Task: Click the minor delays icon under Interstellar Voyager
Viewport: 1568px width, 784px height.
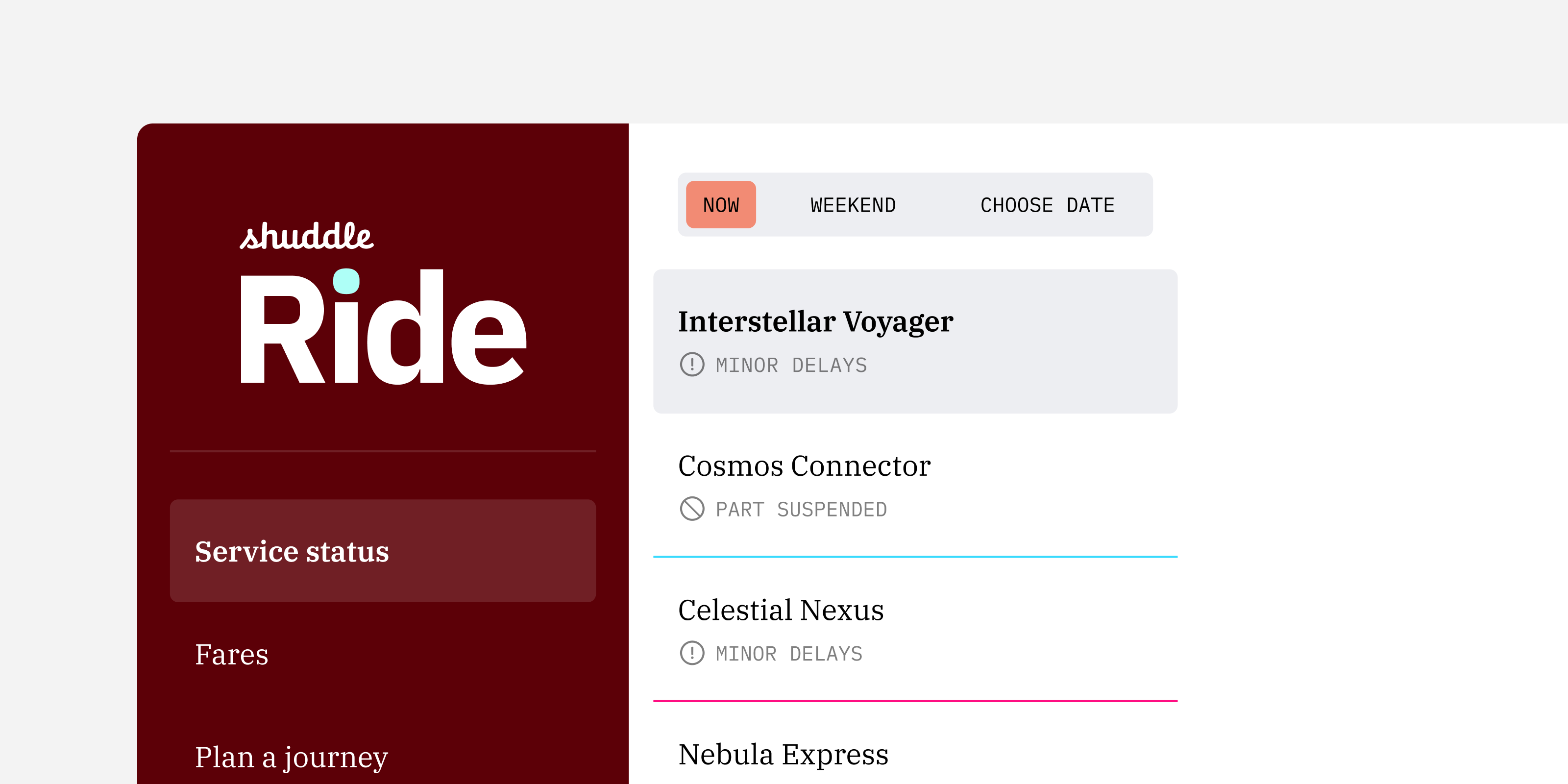Action: (691, 365)
